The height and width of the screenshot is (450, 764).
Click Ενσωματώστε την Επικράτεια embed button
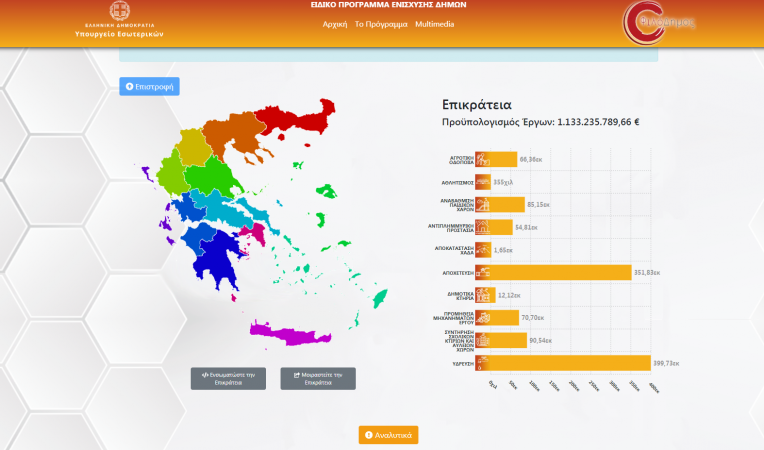click(x=228, y=378)
